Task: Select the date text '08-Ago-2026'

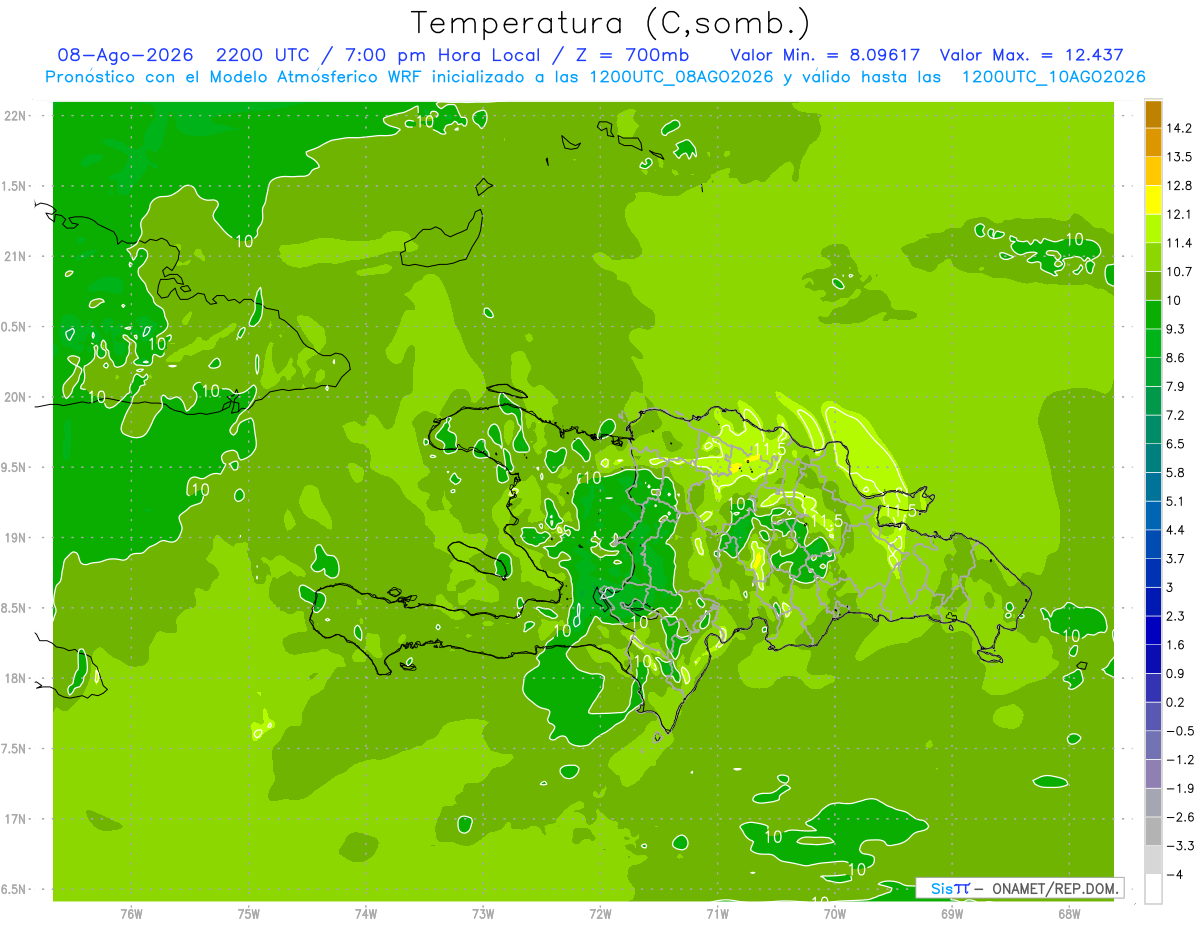Action: (125, 56)
